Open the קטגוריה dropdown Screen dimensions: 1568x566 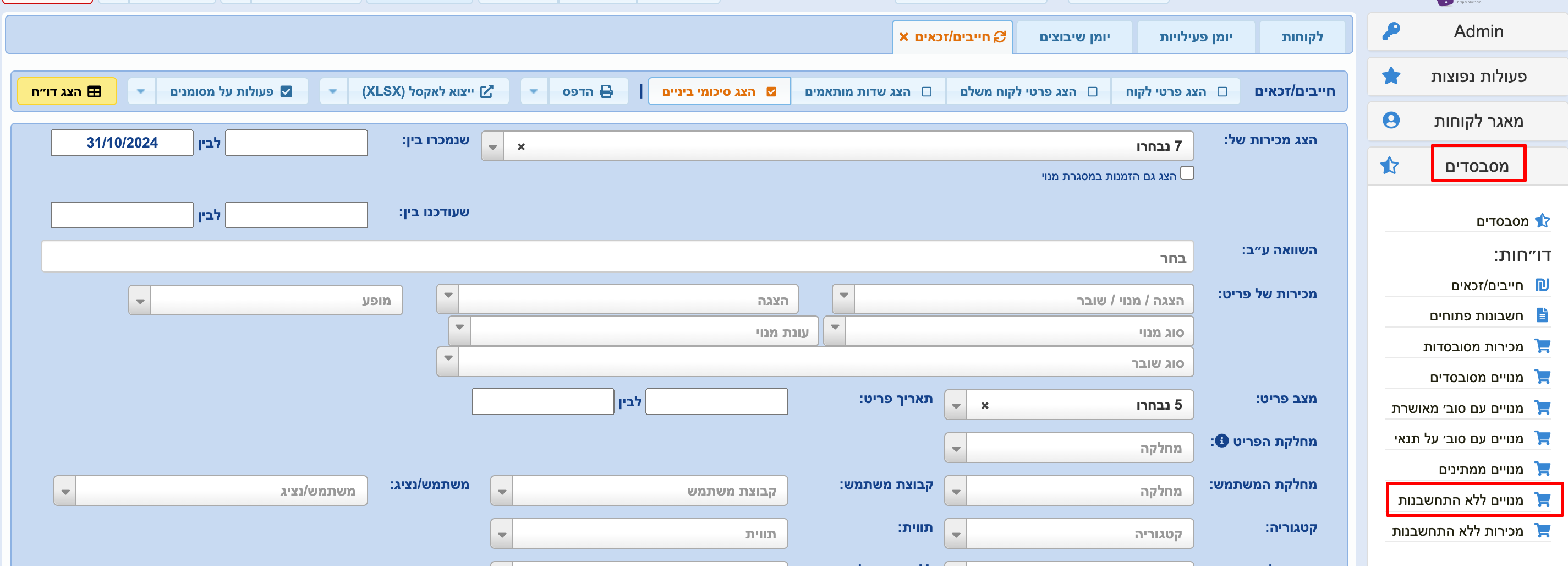click(x=956, y=534)
